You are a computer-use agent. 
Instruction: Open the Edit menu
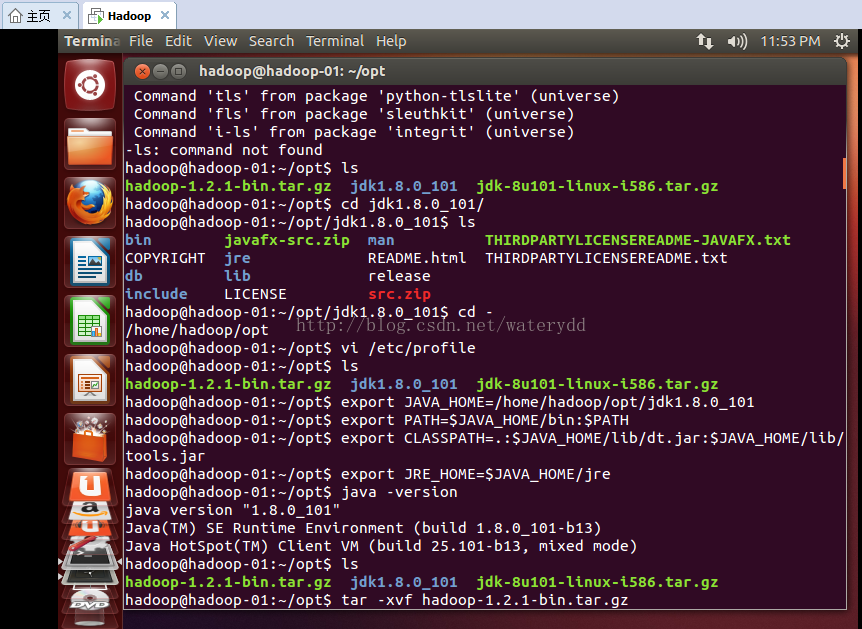coord(178,41)
